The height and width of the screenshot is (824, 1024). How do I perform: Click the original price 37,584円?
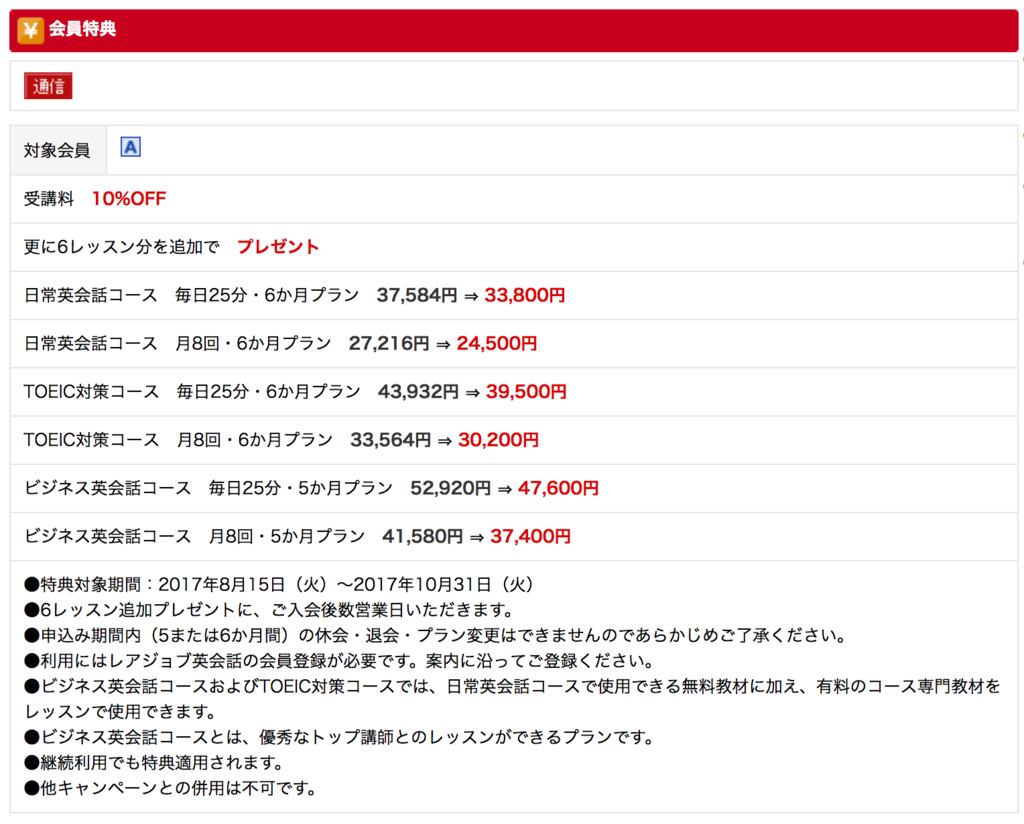tap(417, 295)
